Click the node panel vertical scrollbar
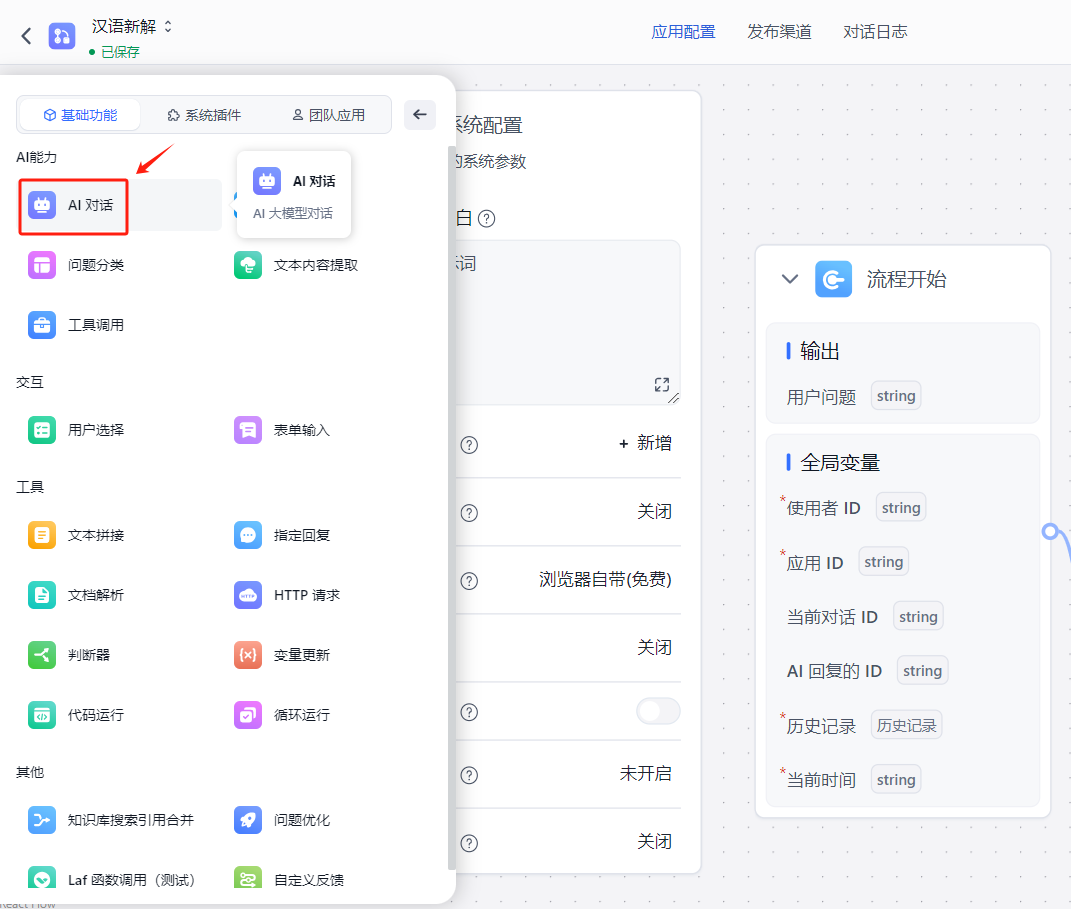The width and height of the screenshot is (1071, 909). [451, 507]
